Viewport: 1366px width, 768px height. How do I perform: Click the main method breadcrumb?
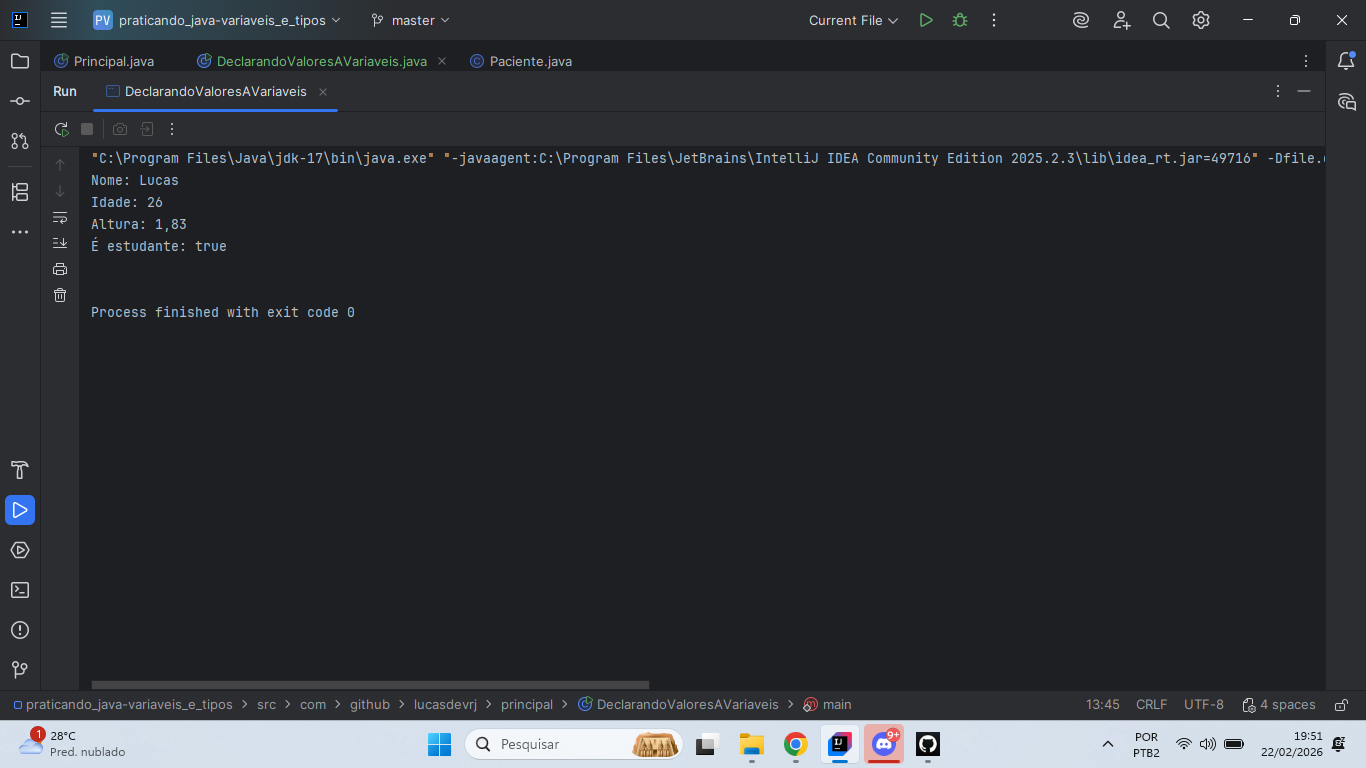pyautogui.click(x=828, y=705)
